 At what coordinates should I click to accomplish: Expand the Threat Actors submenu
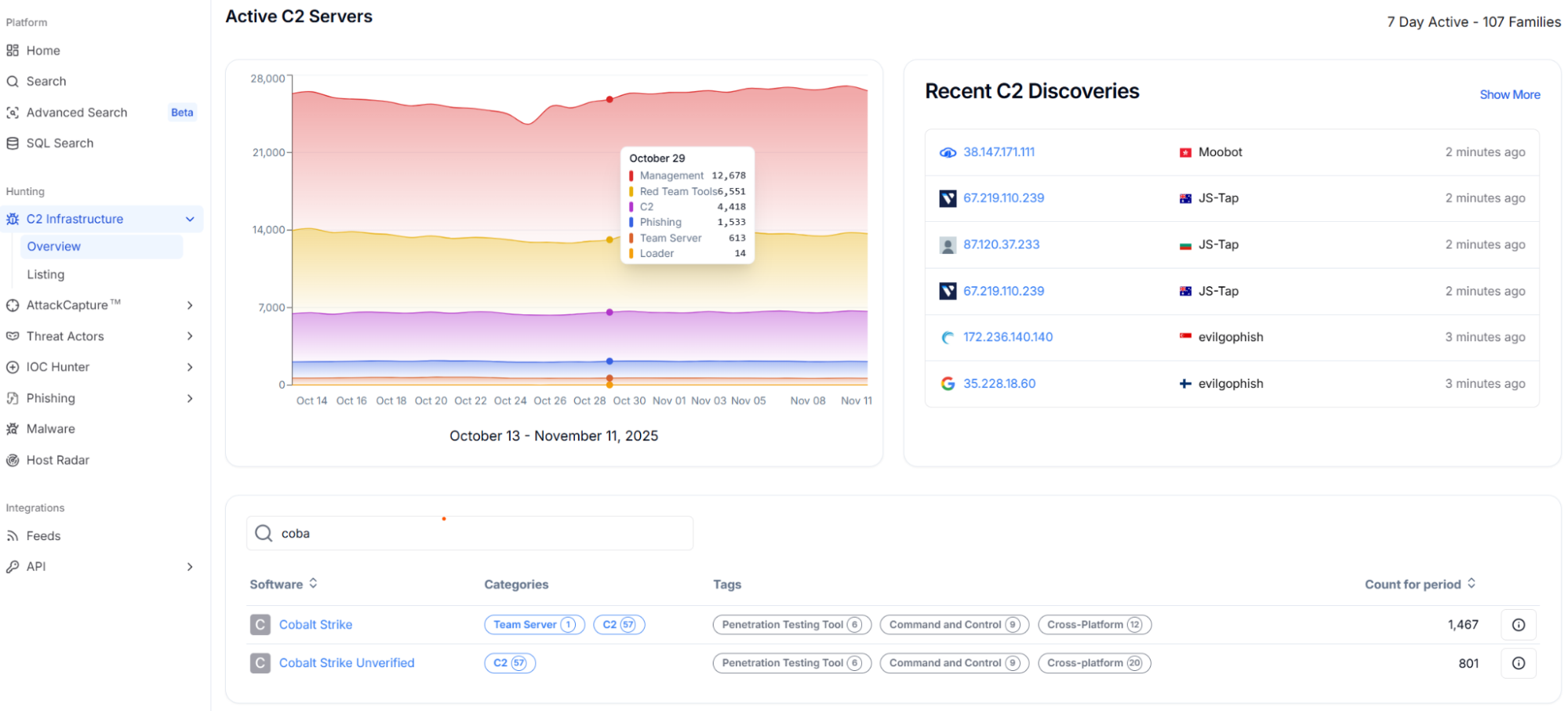[190, 336]
